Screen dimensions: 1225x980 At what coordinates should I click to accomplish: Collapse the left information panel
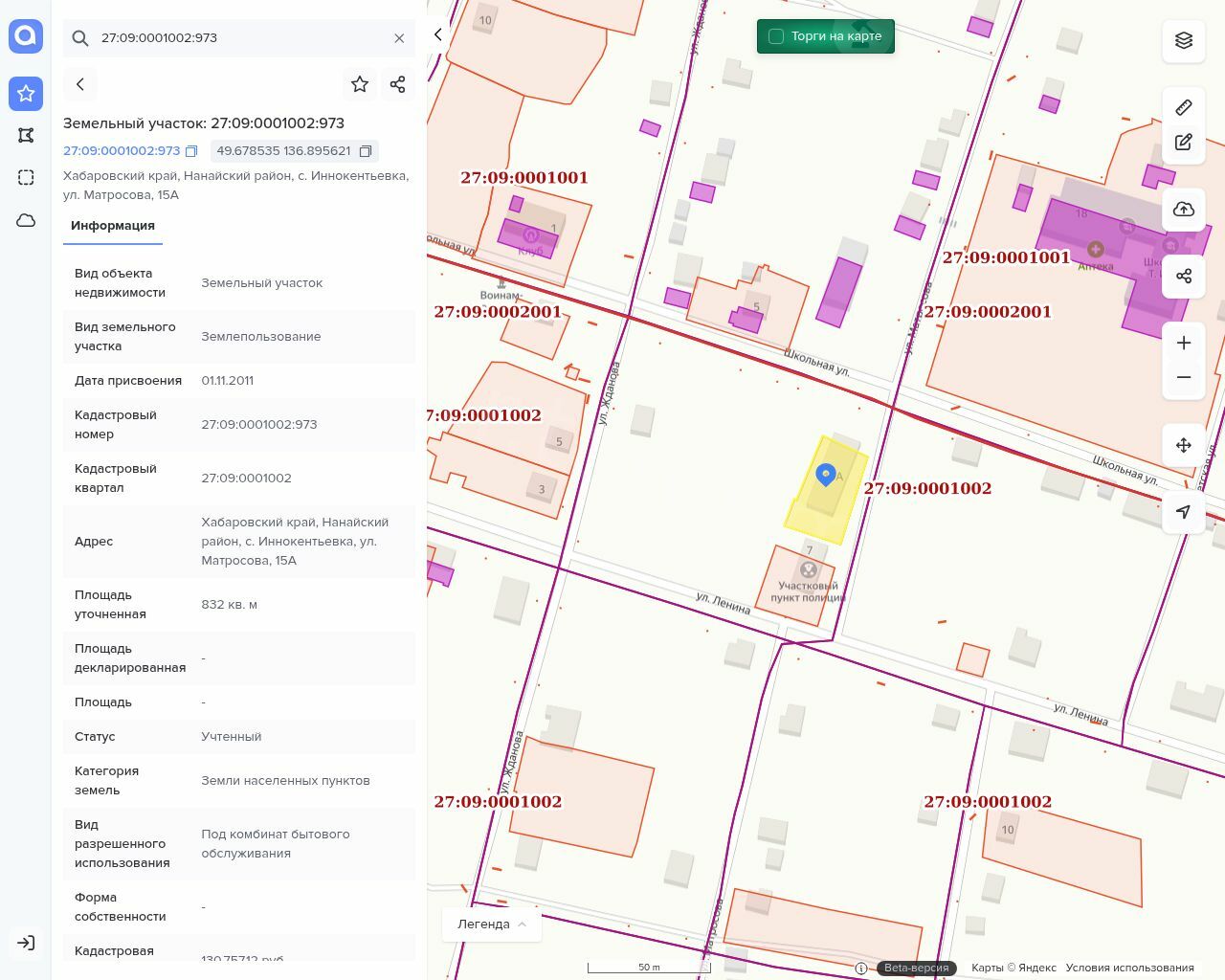pos(438,34)
